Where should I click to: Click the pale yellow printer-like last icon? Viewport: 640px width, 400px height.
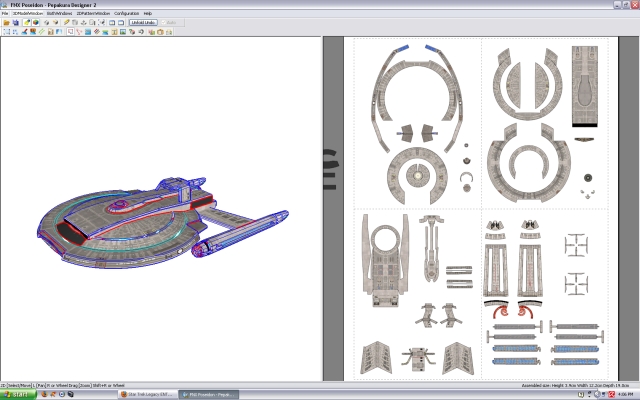click(x=169, y=31)
